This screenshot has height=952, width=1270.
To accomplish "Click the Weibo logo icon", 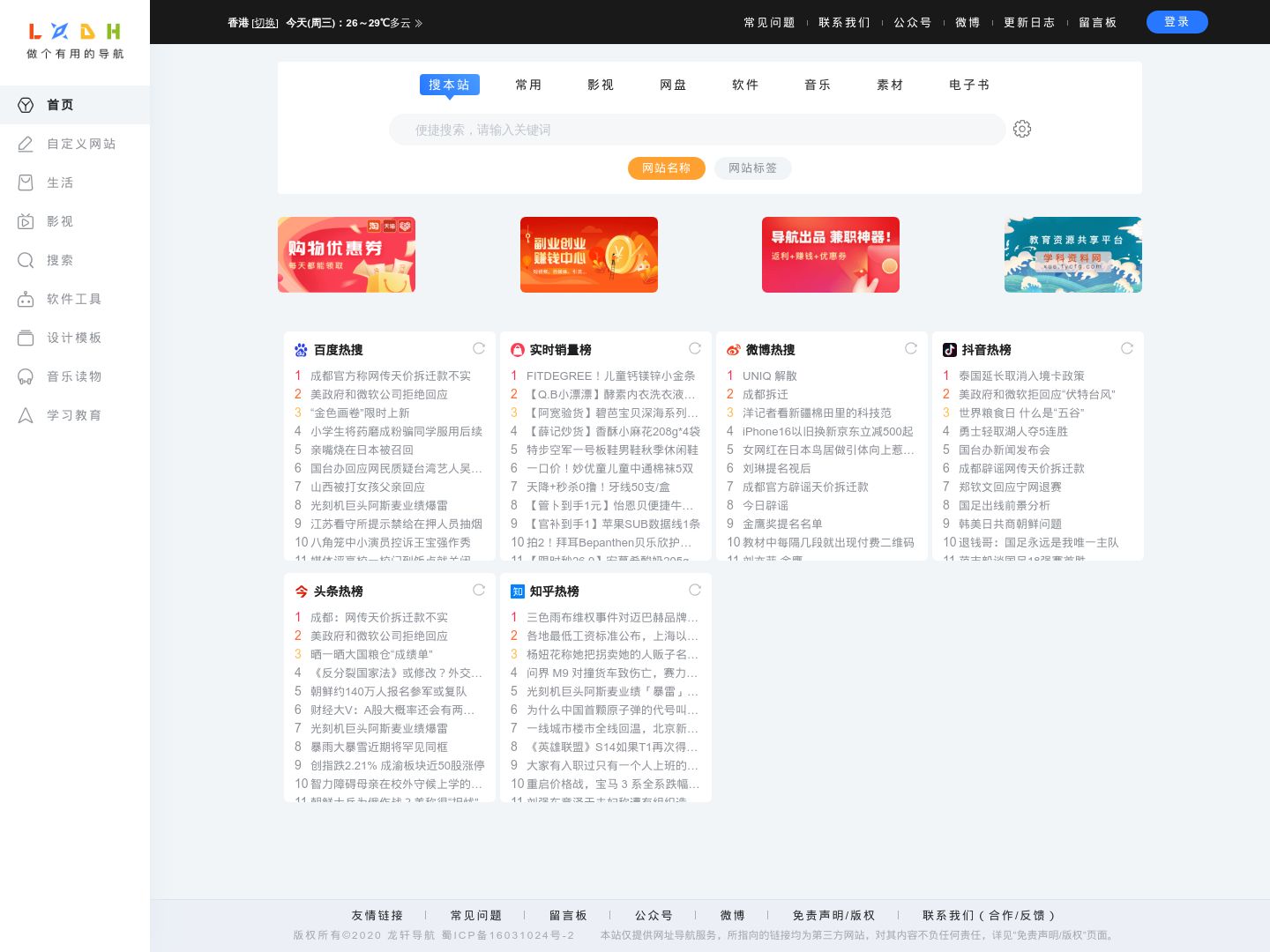I will (734, 350).
